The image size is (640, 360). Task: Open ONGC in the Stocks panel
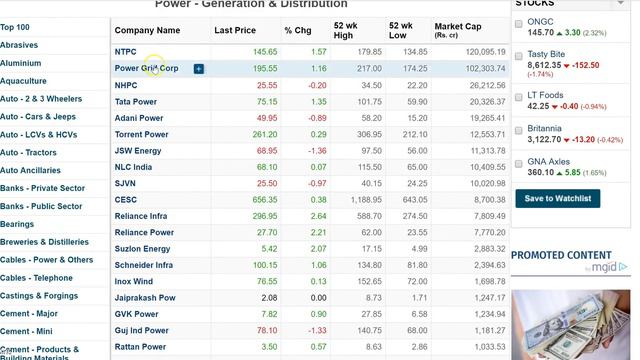pyautogui.click(x=540, y=22)
